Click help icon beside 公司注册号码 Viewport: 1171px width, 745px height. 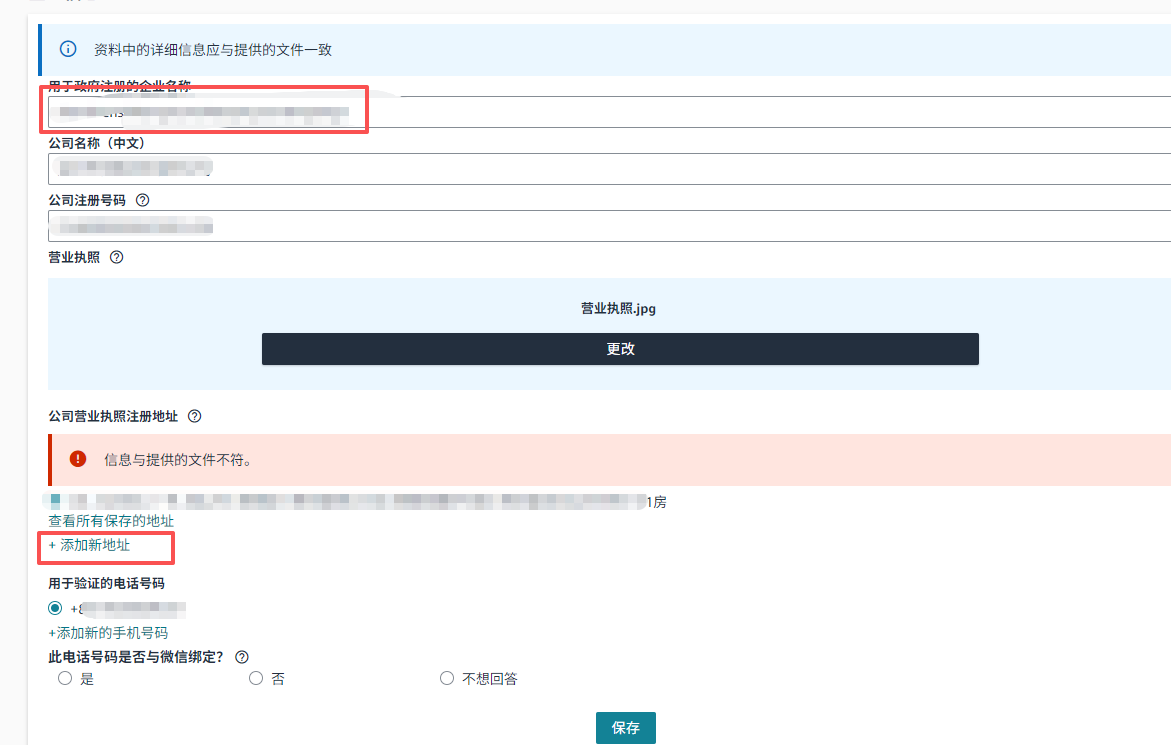click(x=142, y=200)
